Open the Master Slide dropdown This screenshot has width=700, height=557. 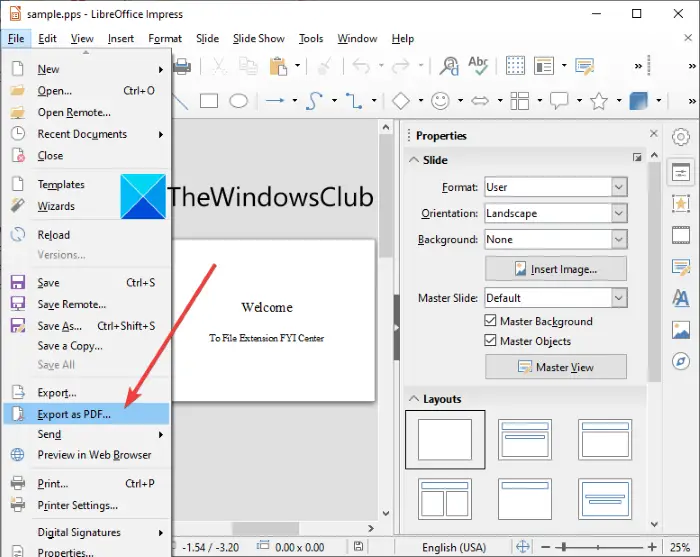[556, 298]
